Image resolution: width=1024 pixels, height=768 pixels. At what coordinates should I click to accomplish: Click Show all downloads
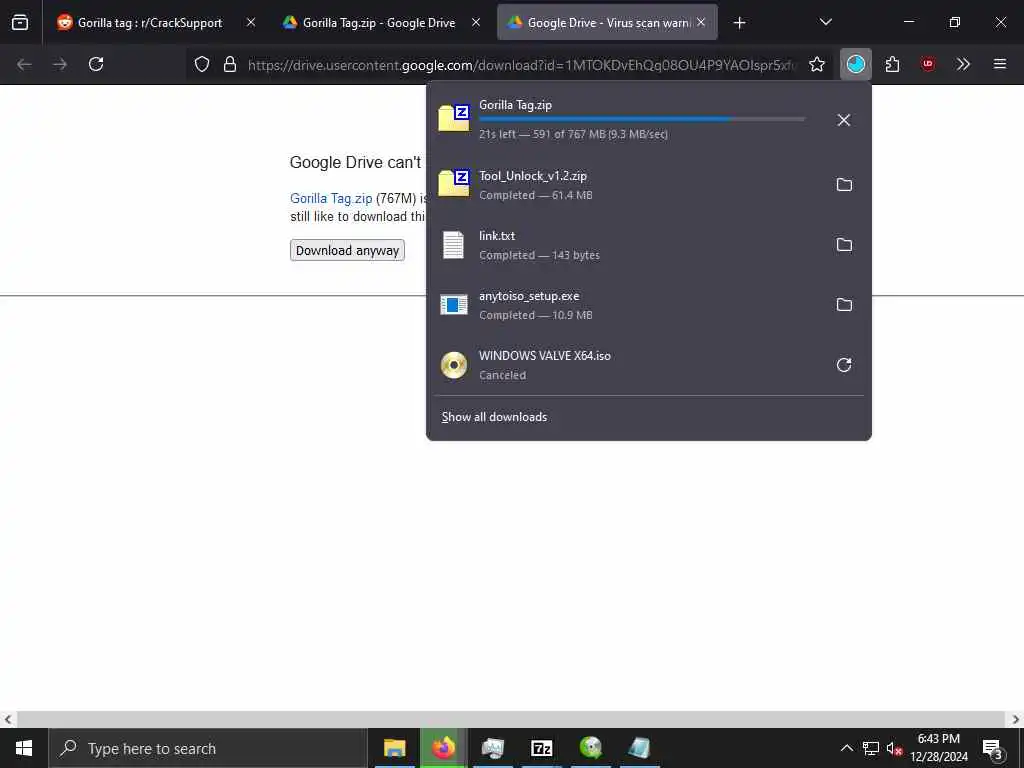pos(494,417)
